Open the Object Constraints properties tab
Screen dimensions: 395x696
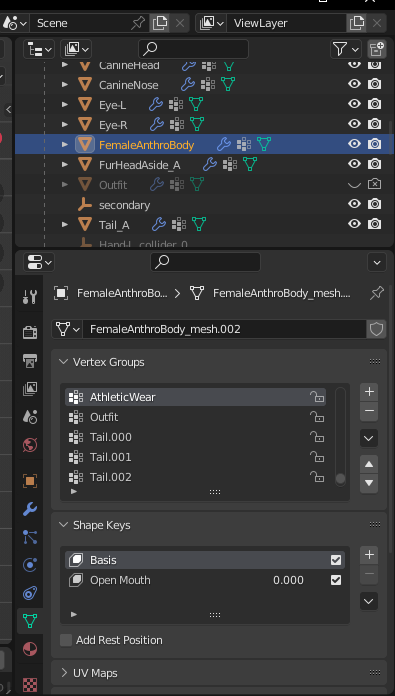coord(30,593)
